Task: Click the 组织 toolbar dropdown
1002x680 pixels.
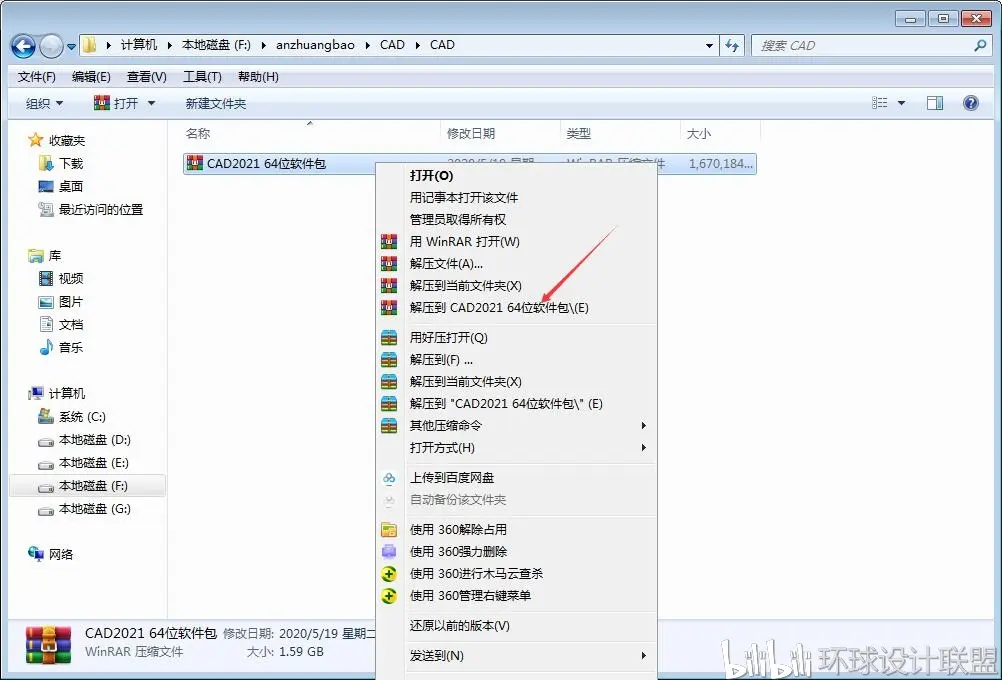Action: point(44,104)
